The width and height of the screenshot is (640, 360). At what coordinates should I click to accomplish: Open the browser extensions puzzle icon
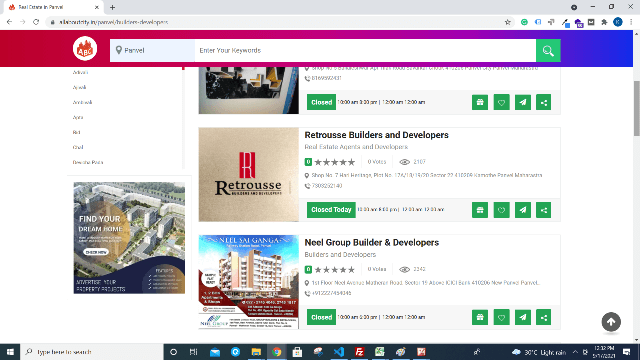(x=604, y=22)
